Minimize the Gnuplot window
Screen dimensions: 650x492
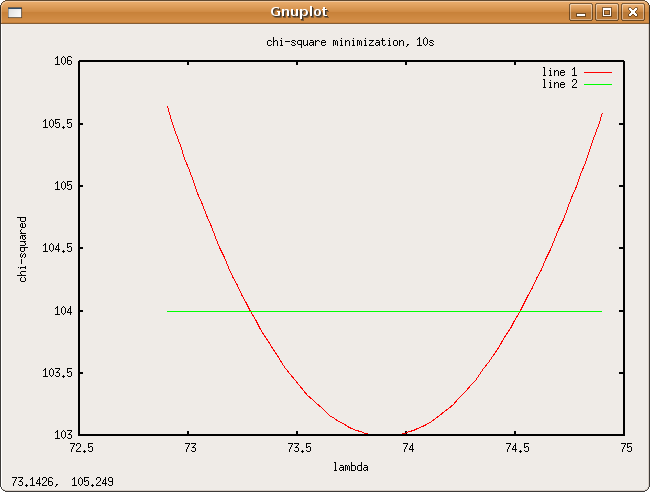click(581, 12)
